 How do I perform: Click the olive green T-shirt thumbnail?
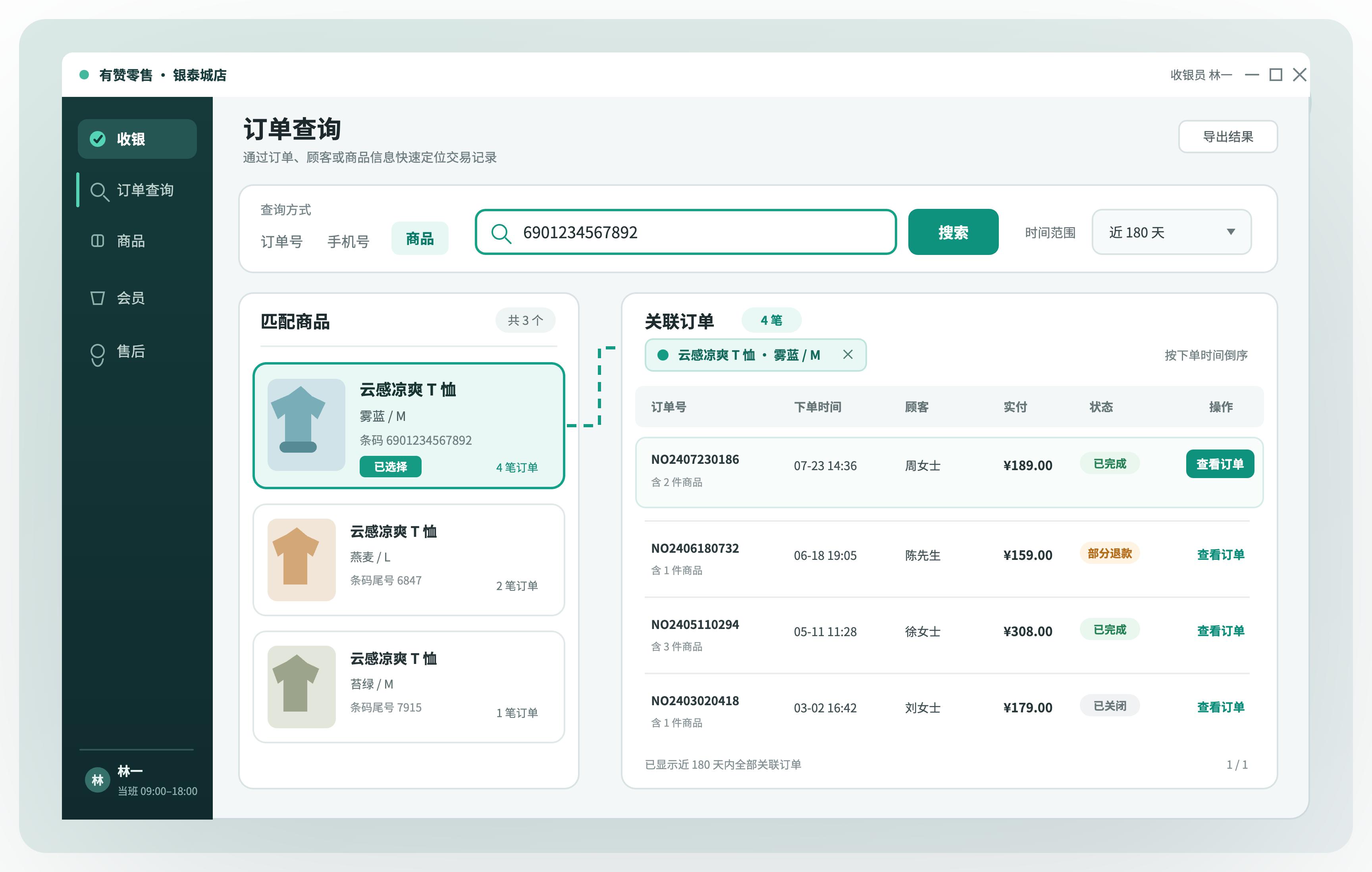301,687
